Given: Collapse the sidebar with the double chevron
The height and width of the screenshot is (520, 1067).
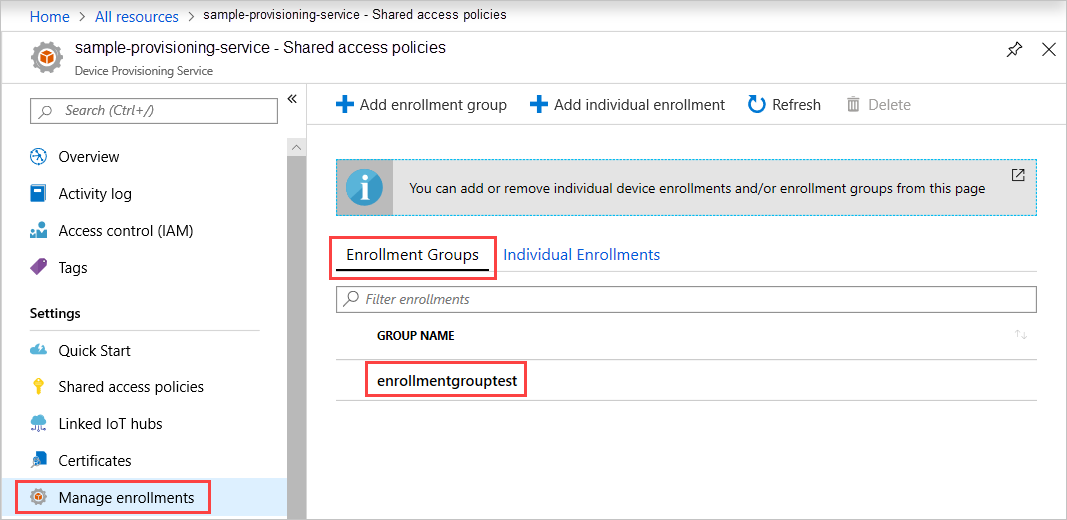Looking at the screenshot, I should [x=292, y=99].
